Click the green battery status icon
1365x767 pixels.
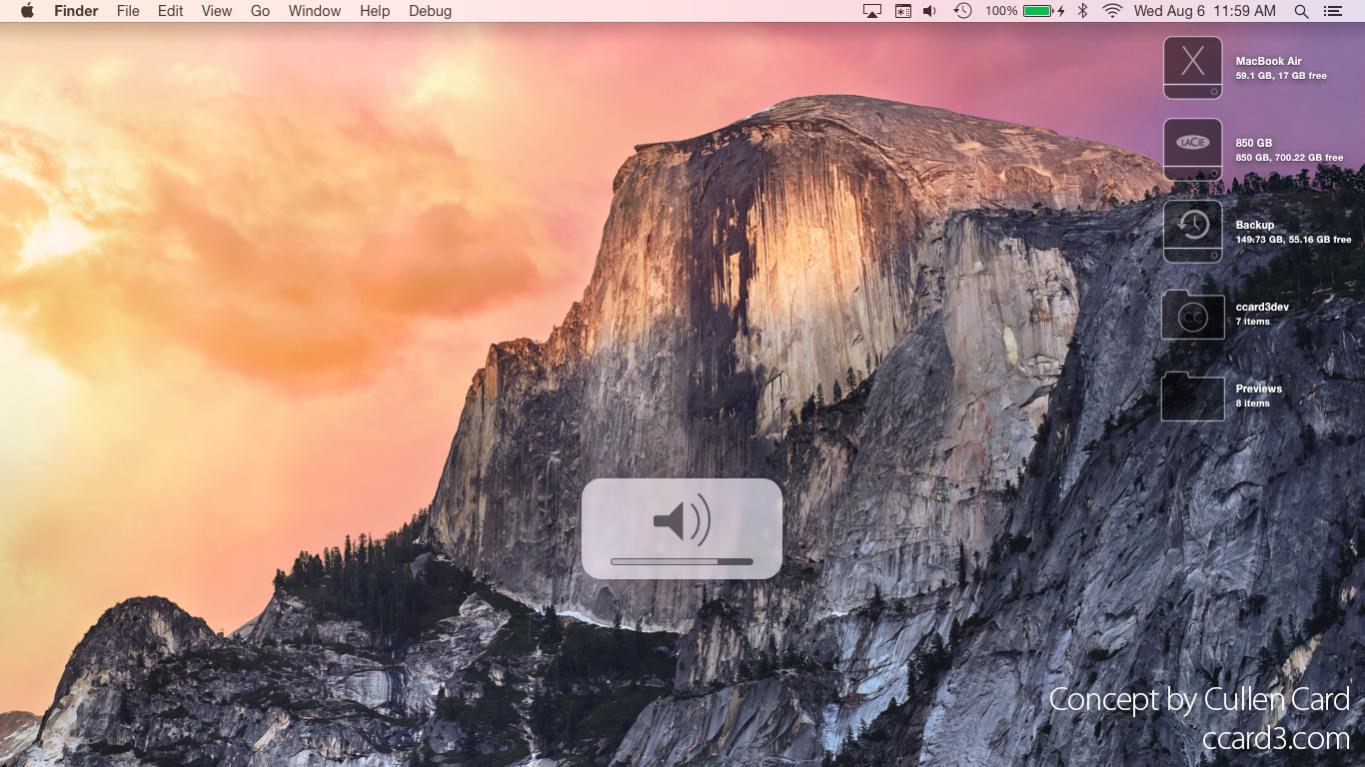[1038, 11]
